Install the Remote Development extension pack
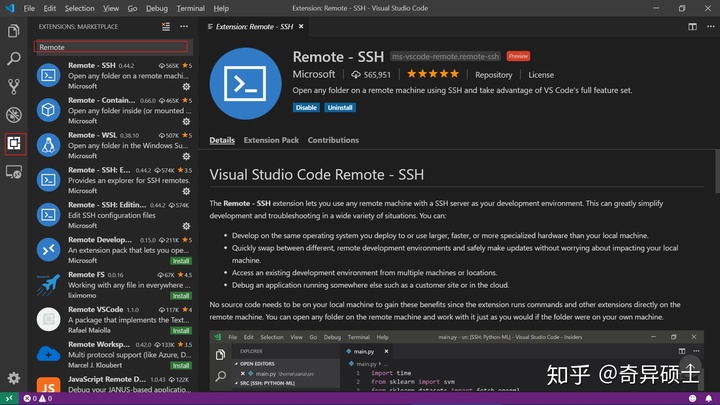 point(181,261)
